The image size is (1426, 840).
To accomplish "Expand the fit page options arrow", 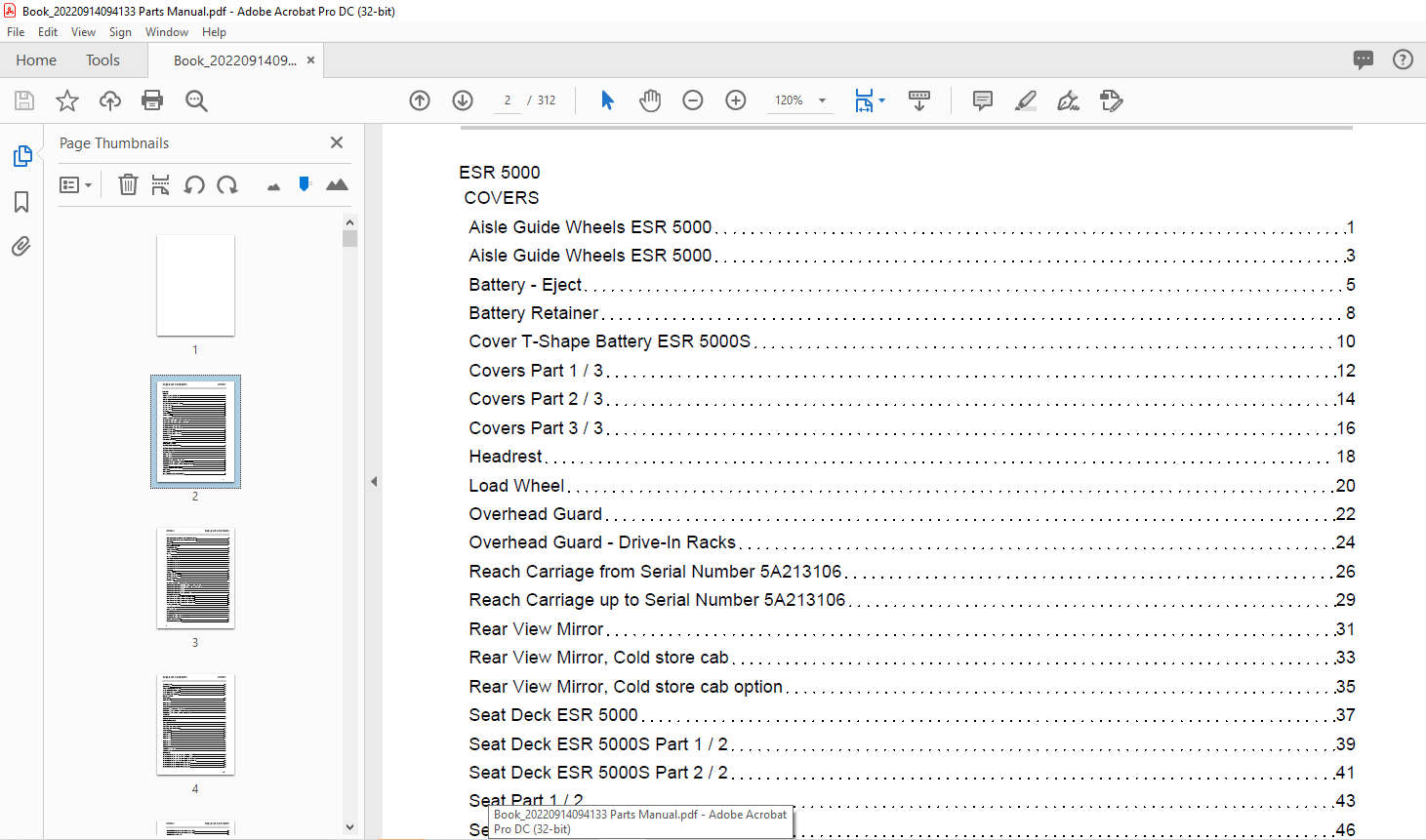I will click(881, 100).
